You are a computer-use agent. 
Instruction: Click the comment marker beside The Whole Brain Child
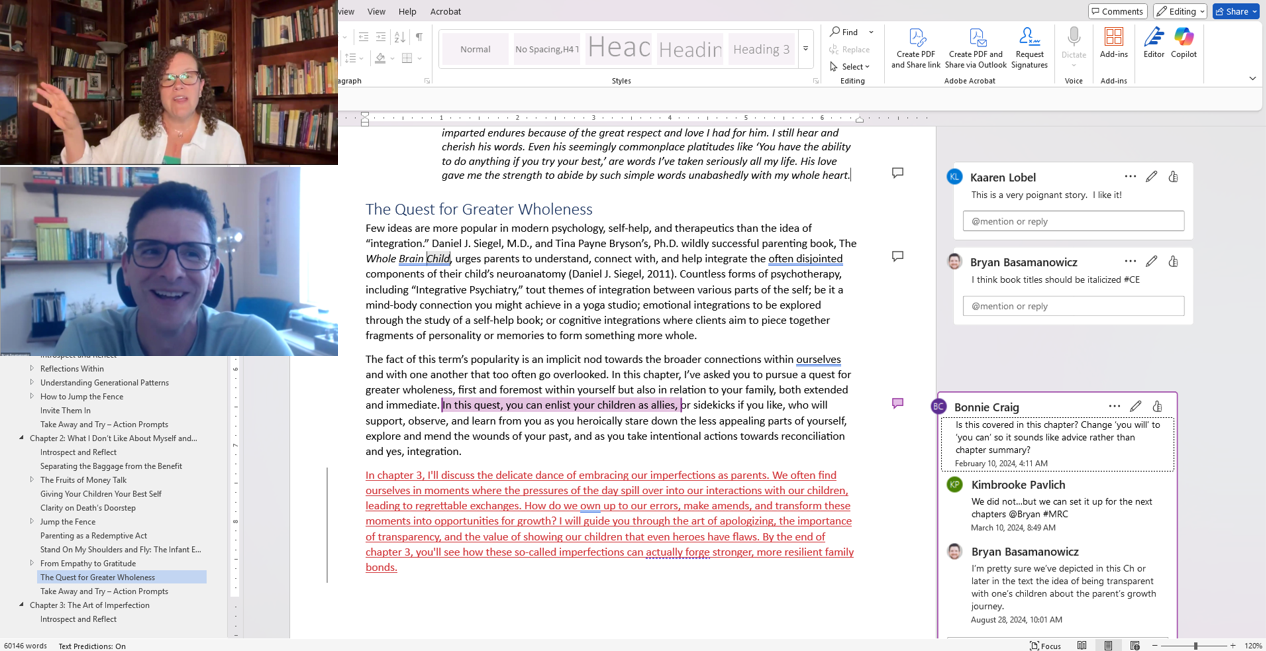click(x=897, y=256)
